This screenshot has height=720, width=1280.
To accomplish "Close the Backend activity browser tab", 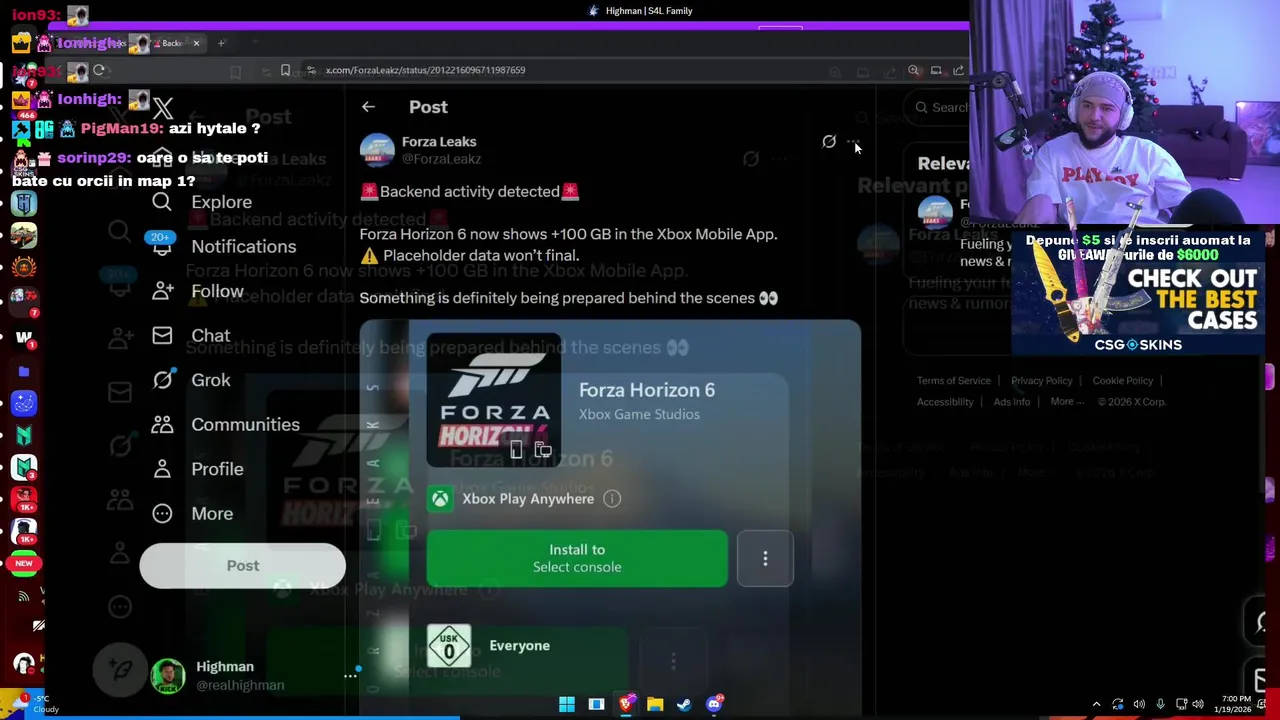I will 196,43.
